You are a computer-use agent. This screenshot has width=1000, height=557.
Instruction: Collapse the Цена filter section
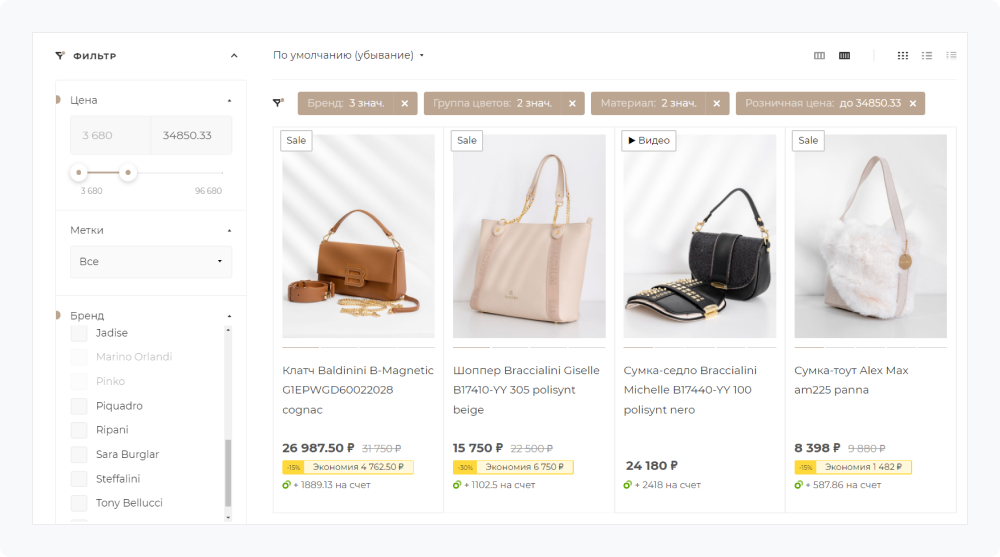pyautogui.click(x=229, y=100)
